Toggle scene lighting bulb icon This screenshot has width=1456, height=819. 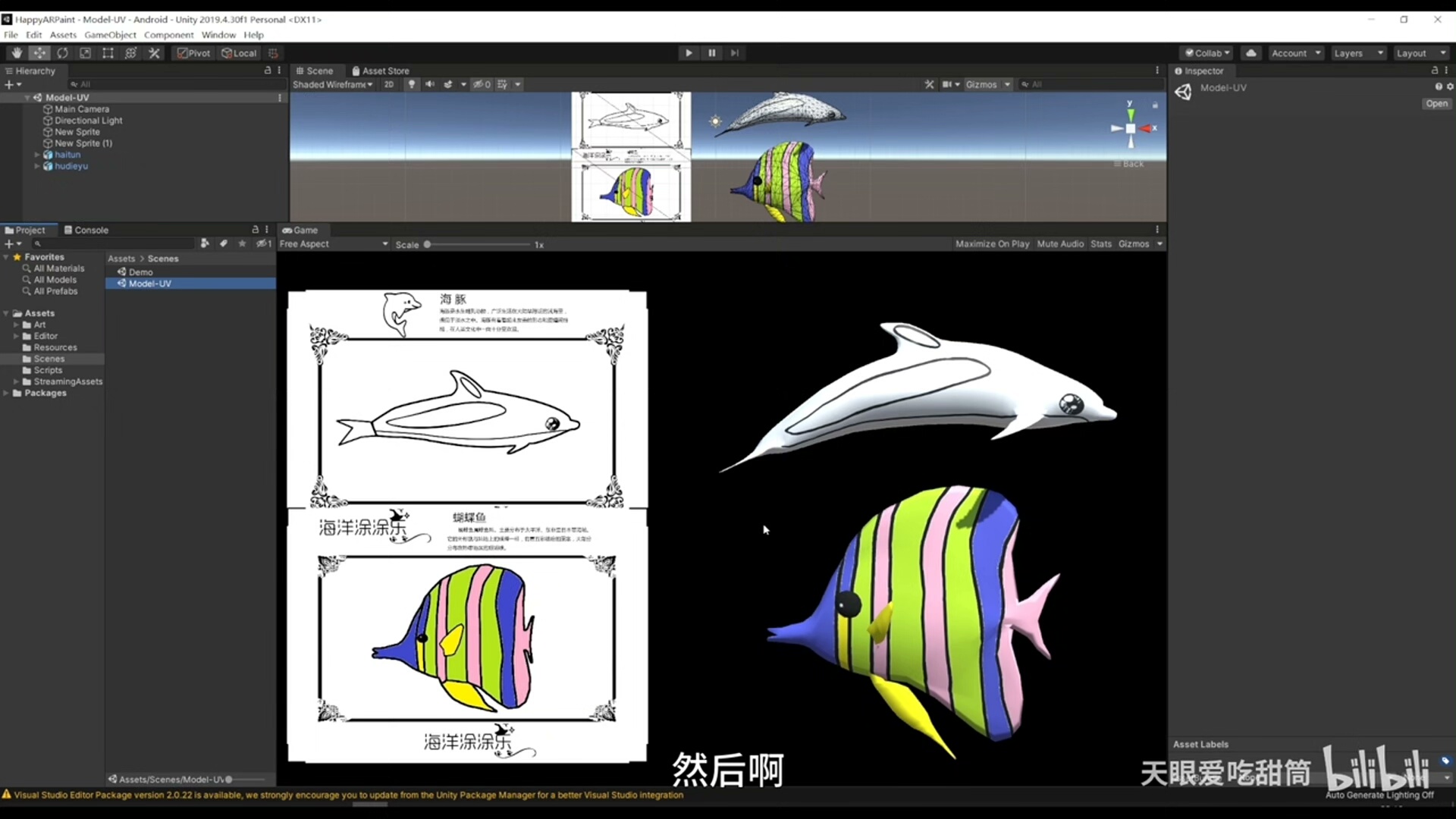click(412, 84)
